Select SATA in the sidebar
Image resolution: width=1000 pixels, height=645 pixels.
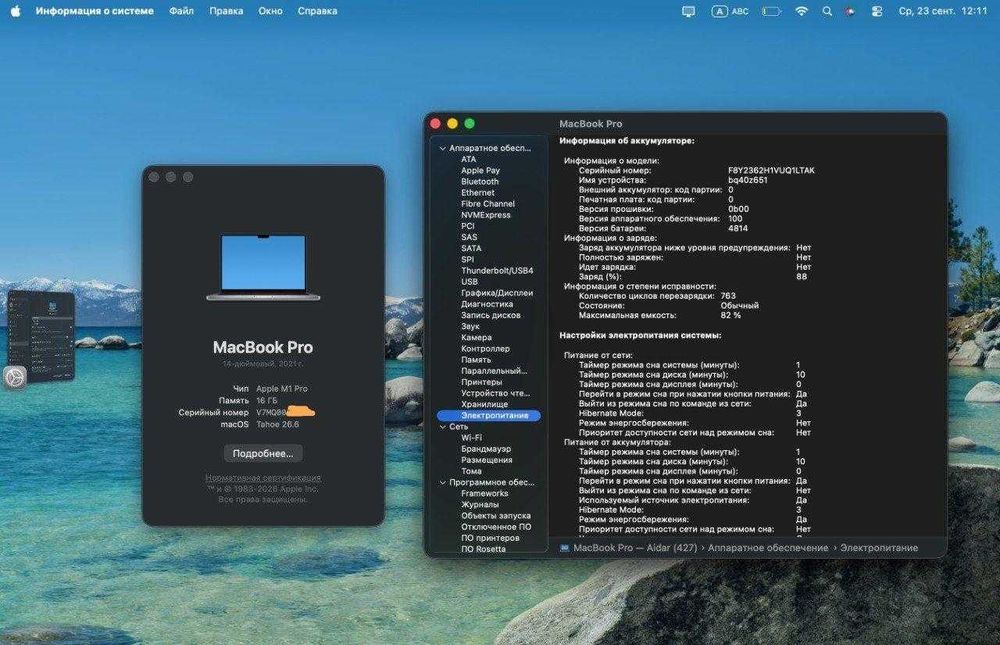471,248
